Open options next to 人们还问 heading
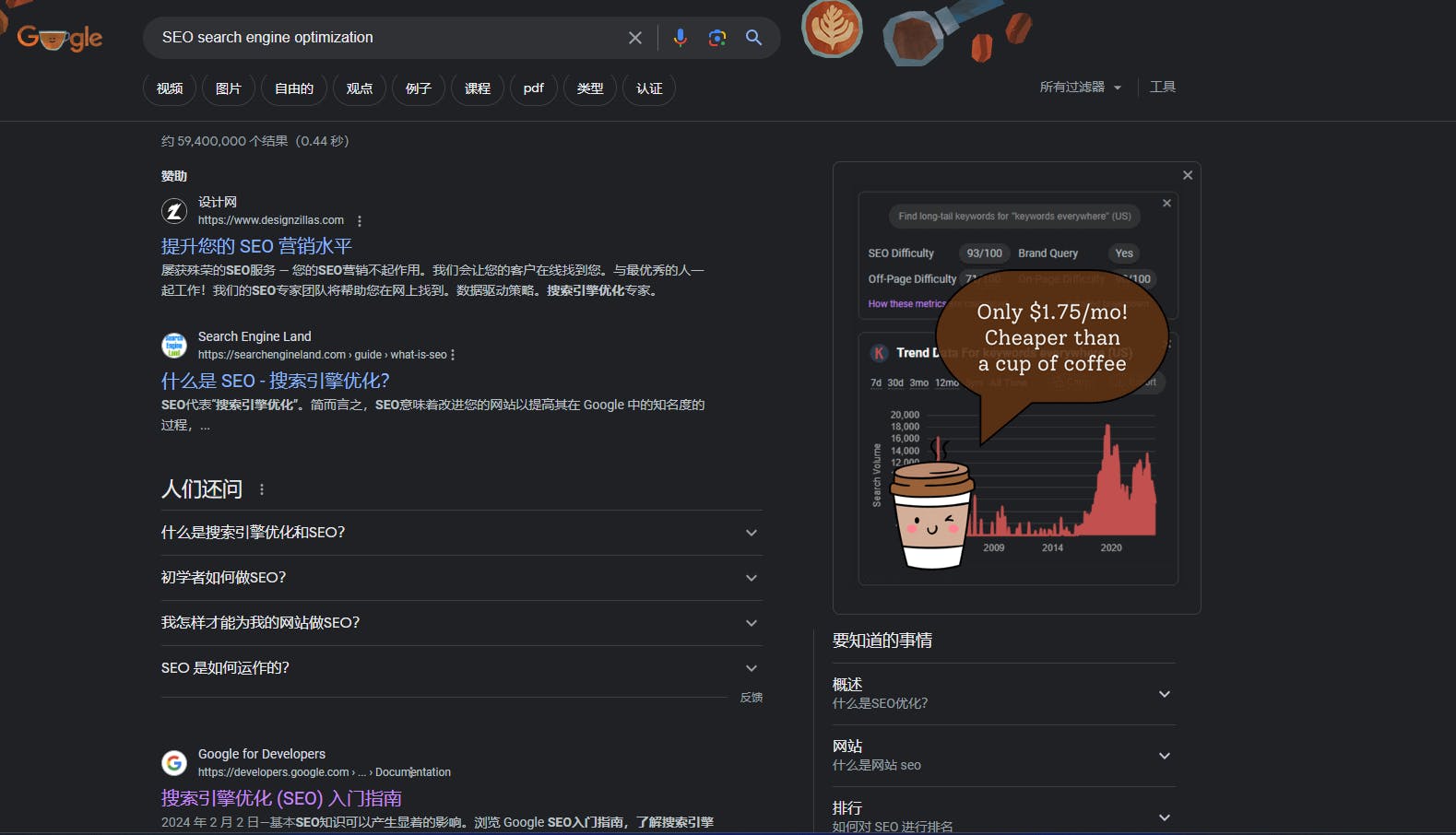Image resolution: width=1456 pixels, height=835 pixels. [x=262, y=489]
